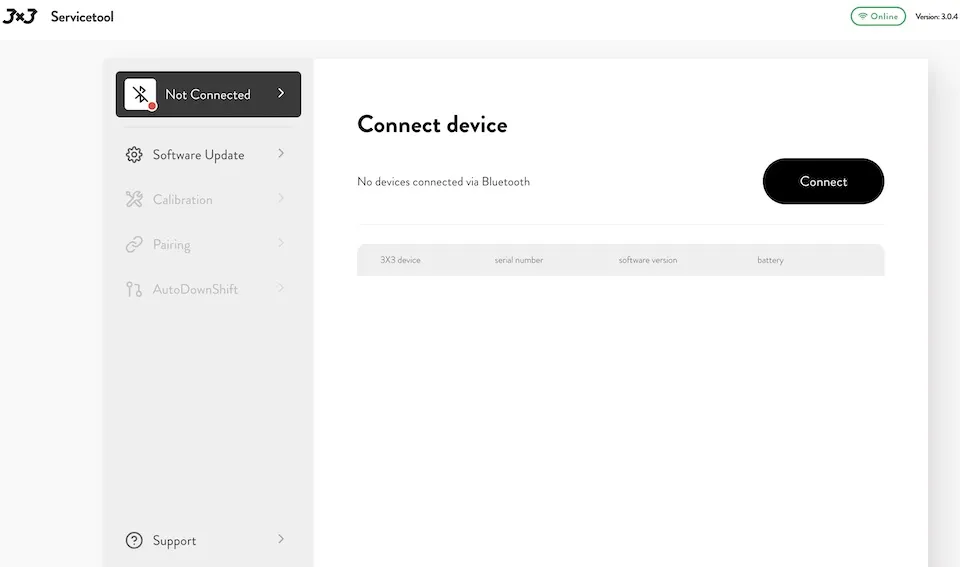Click the 'serial number' column header
Viewport: 960px width, 567px height.
pyautogui.click(x=519, y=260)
